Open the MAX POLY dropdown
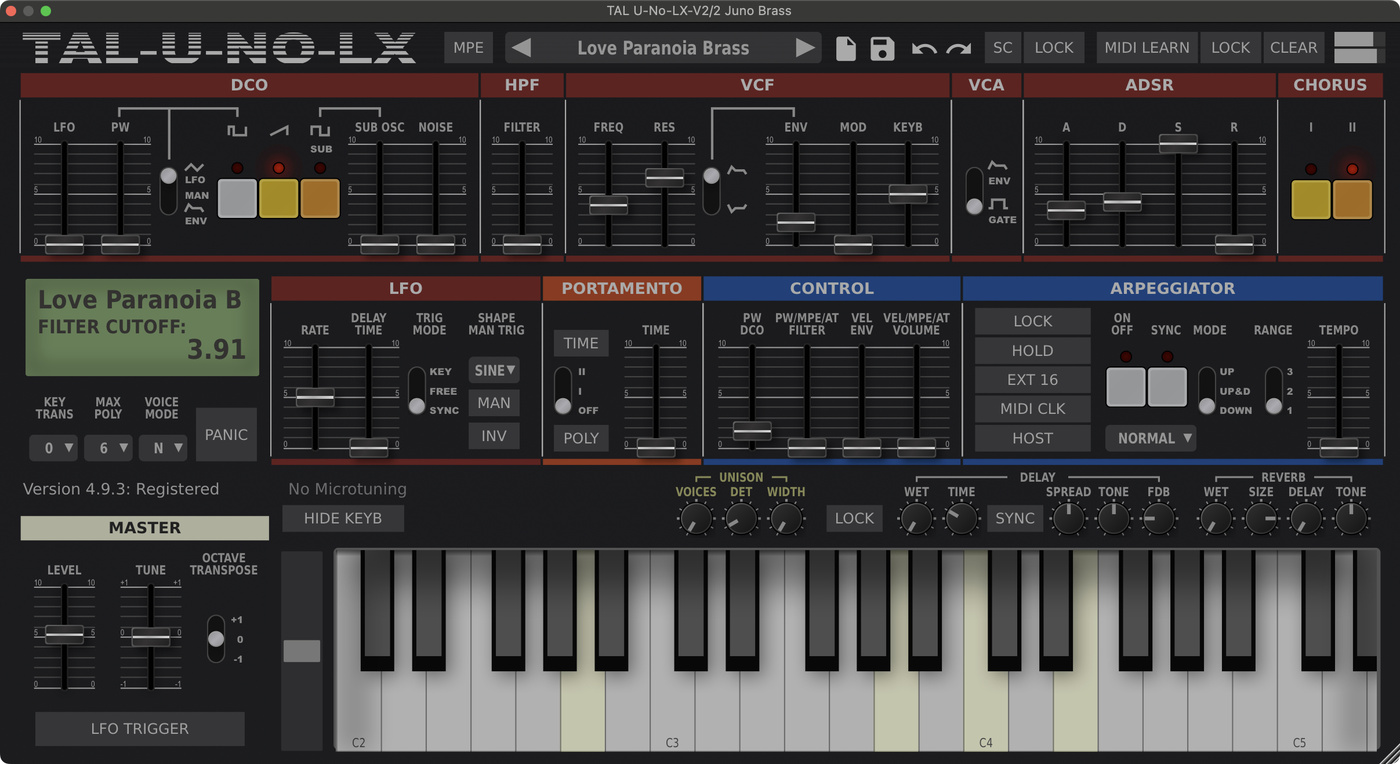 tap(108, 448)
